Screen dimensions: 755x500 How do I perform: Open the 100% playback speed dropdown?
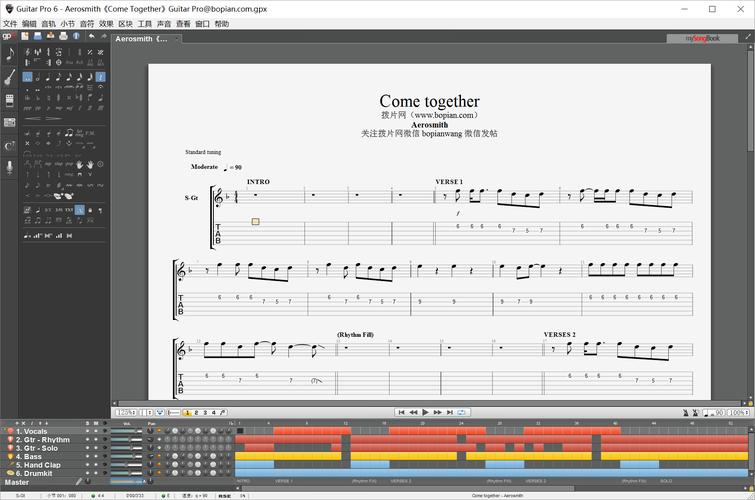coord(738,413)
